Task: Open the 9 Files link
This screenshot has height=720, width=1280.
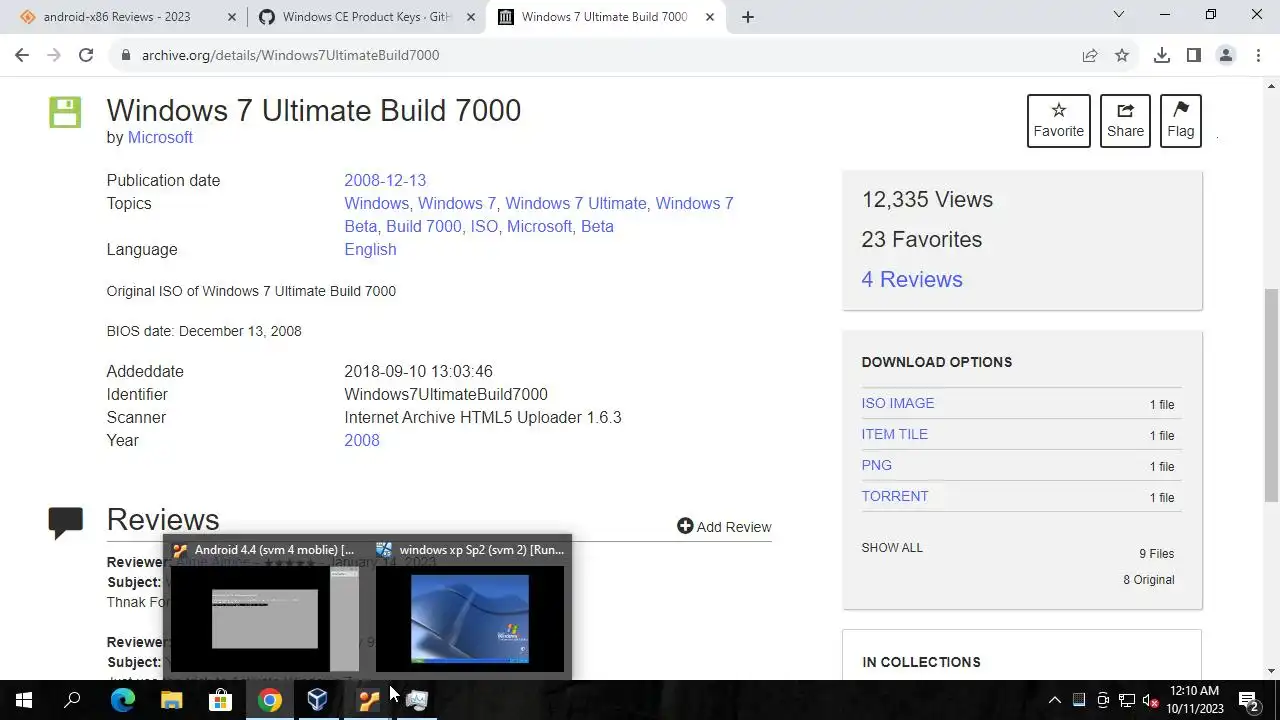Action: pyautogui.click(x=1157, y=553)
